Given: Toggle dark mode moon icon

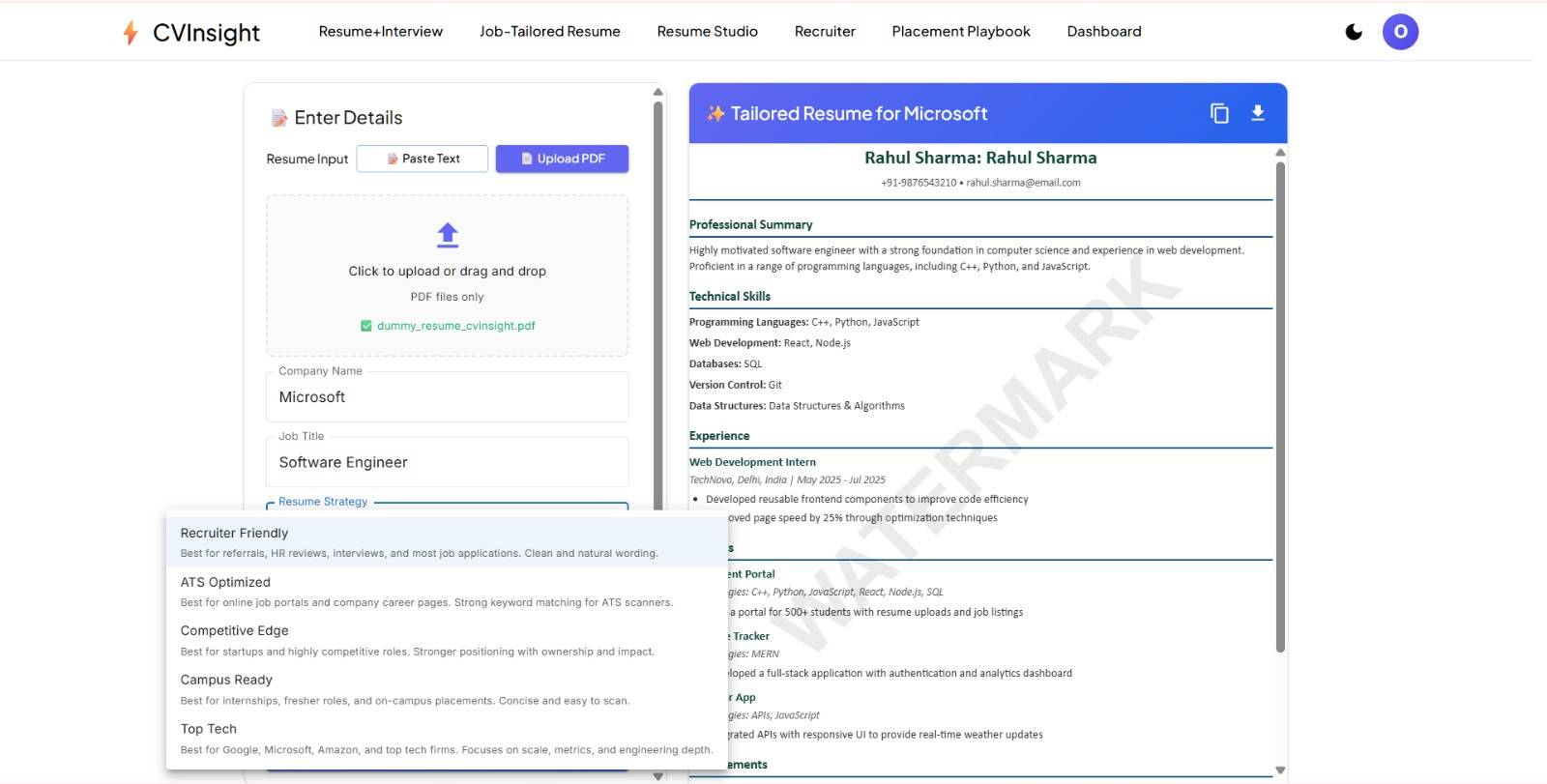Looking at the screenshot, I should [1354, 32].
